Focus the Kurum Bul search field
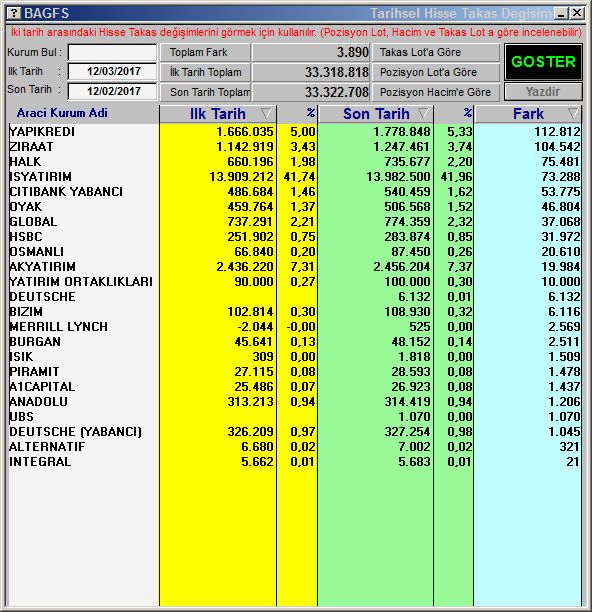This screenshot has width=592, height=612. (112, 52)
